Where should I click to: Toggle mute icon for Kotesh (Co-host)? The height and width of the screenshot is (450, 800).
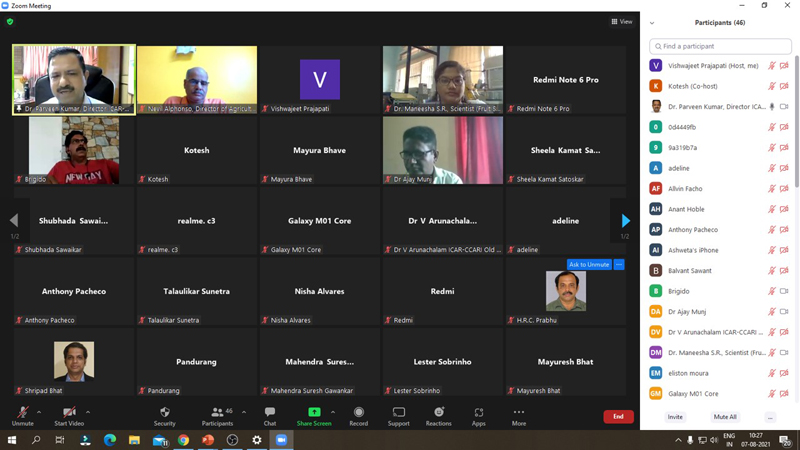point(772,86)
